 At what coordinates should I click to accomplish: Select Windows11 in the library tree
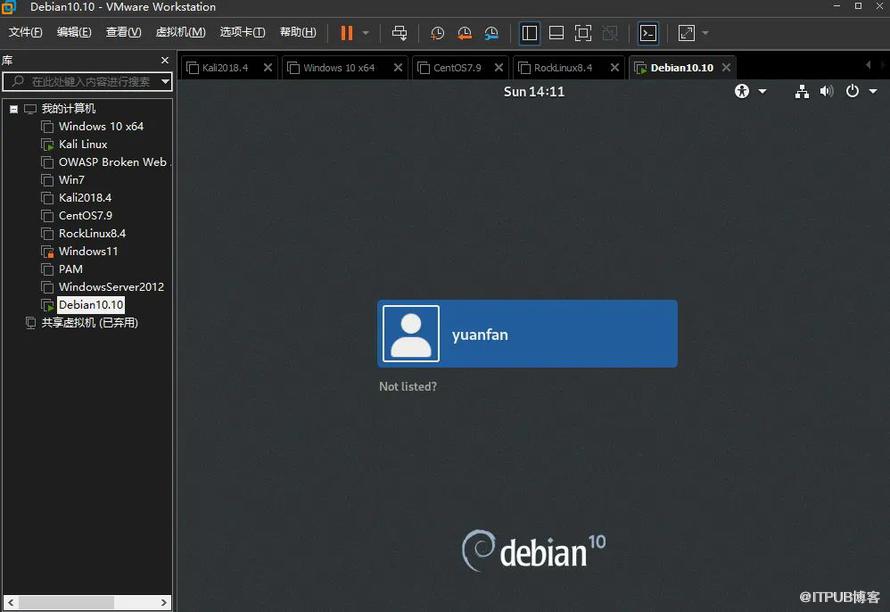pyautogui.click(x=88, y=251)
